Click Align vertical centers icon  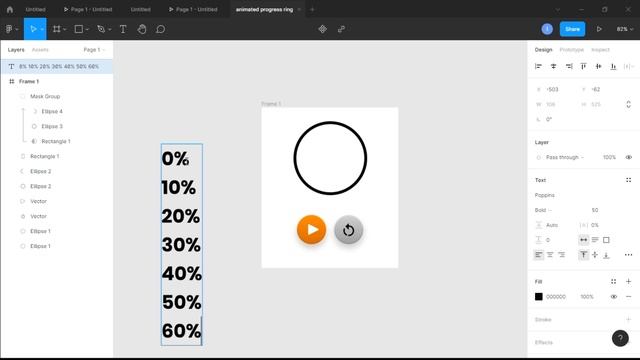[598, 66]
